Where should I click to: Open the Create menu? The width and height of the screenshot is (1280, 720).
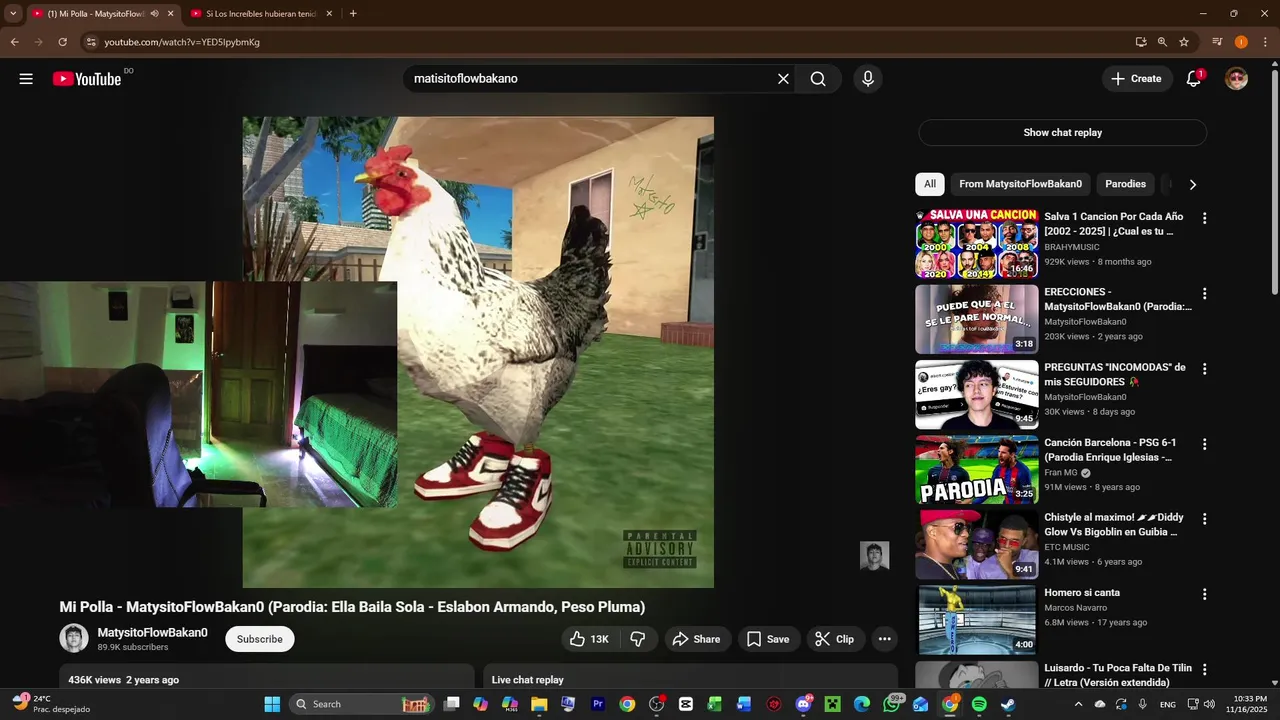(x=1137, y=79)
